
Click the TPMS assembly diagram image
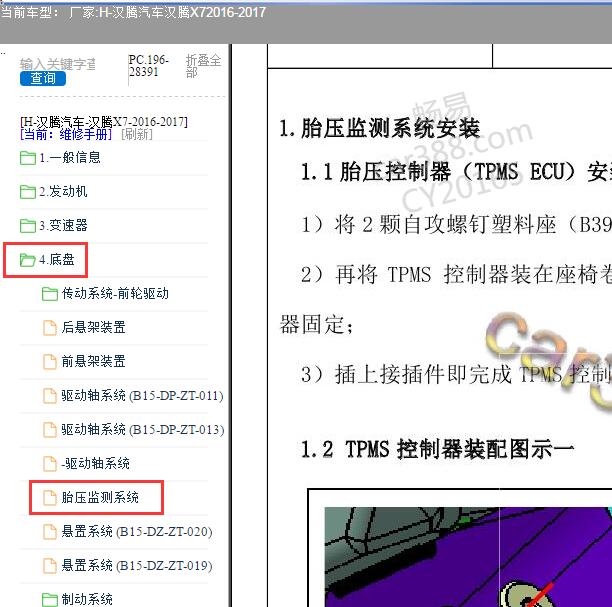coord(468,557)
